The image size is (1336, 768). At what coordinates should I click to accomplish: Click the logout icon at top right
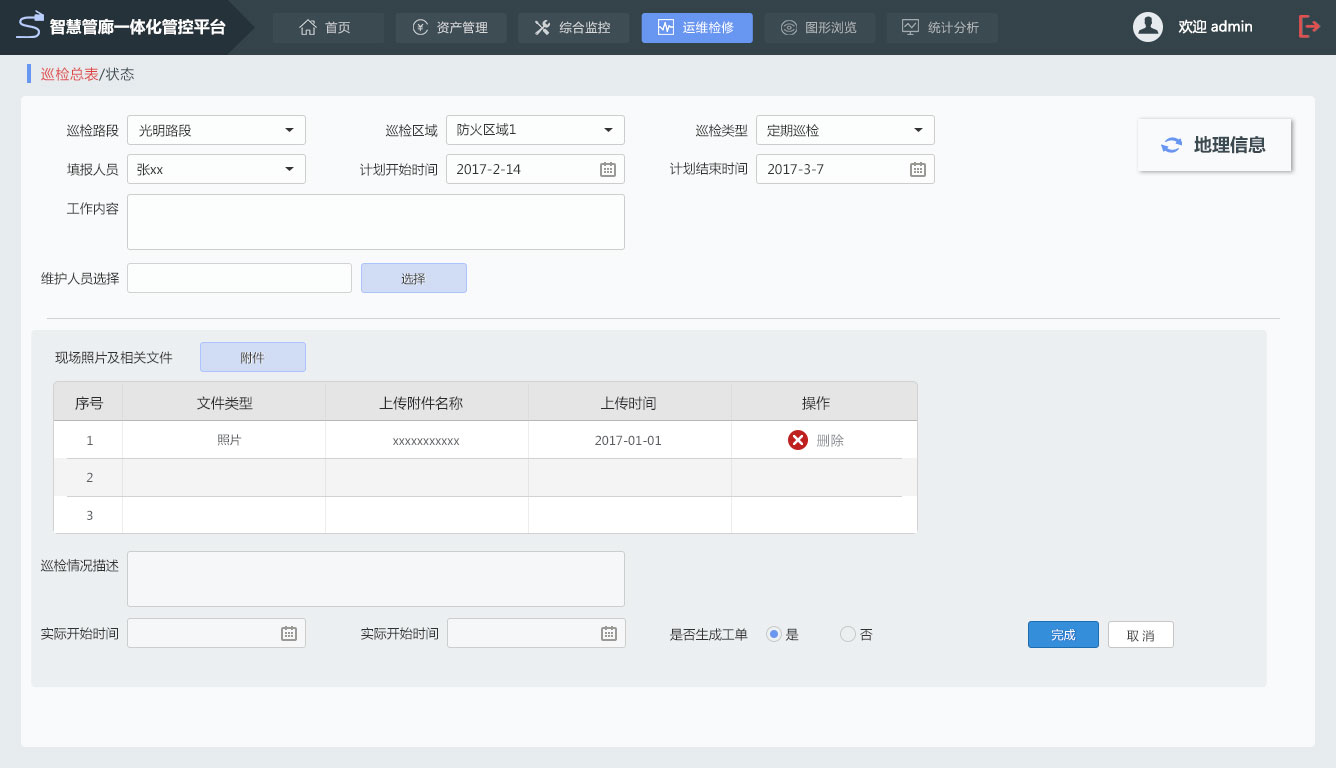pyautogui.click(x=1309, y=27)
